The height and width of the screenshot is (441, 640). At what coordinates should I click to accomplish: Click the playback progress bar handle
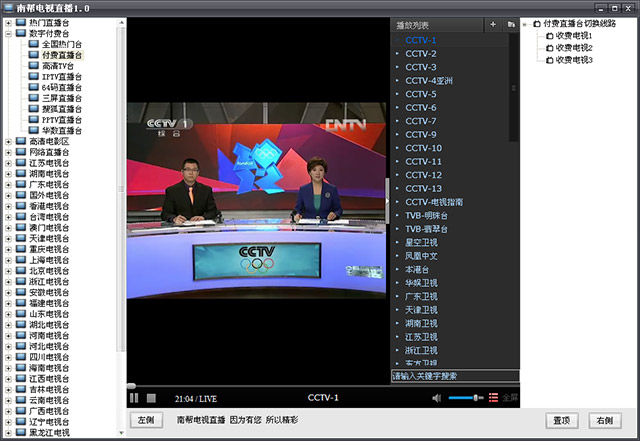(131, 386)
